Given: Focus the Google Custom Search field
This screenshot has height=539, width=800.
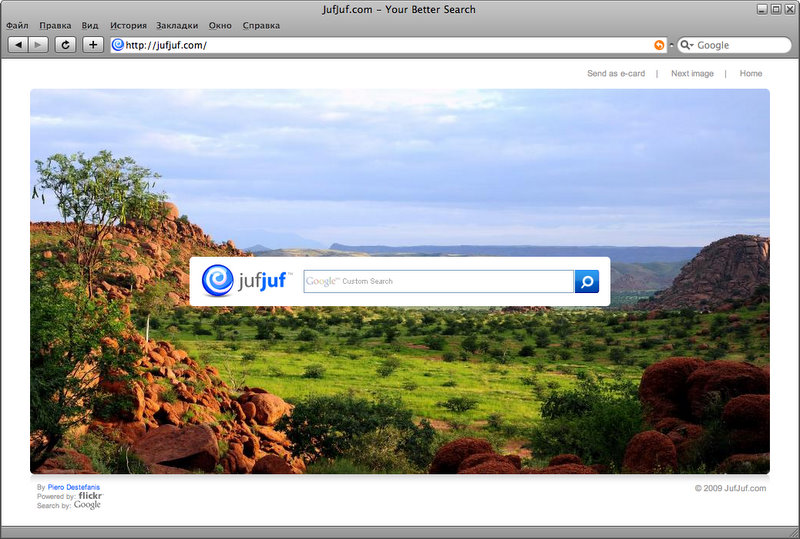Looking at the screenshot, I should click(438, 281).
